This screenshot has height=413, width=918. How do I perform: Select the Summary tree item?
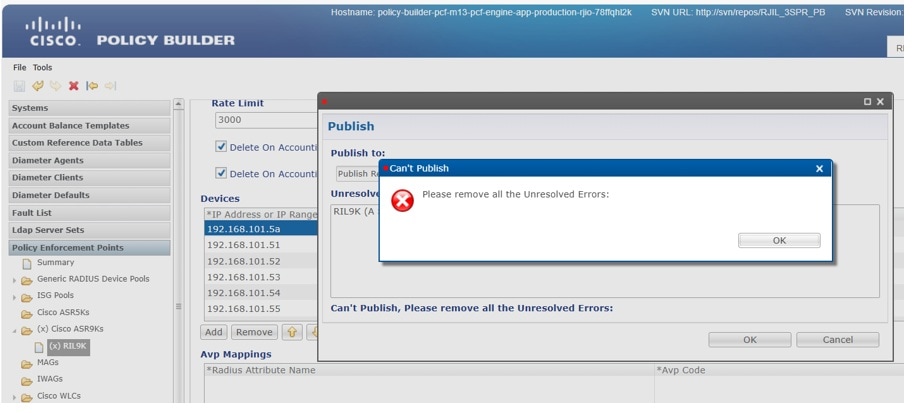click(x=56, y=262)
